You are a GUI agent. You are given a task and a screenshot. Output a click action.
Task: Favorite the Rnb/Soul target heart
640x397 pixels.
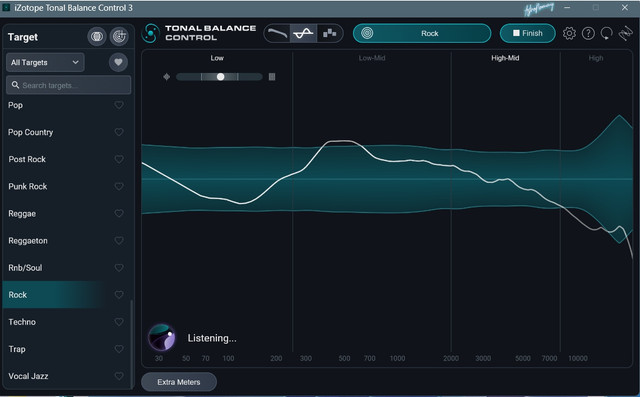click(119, 268)
